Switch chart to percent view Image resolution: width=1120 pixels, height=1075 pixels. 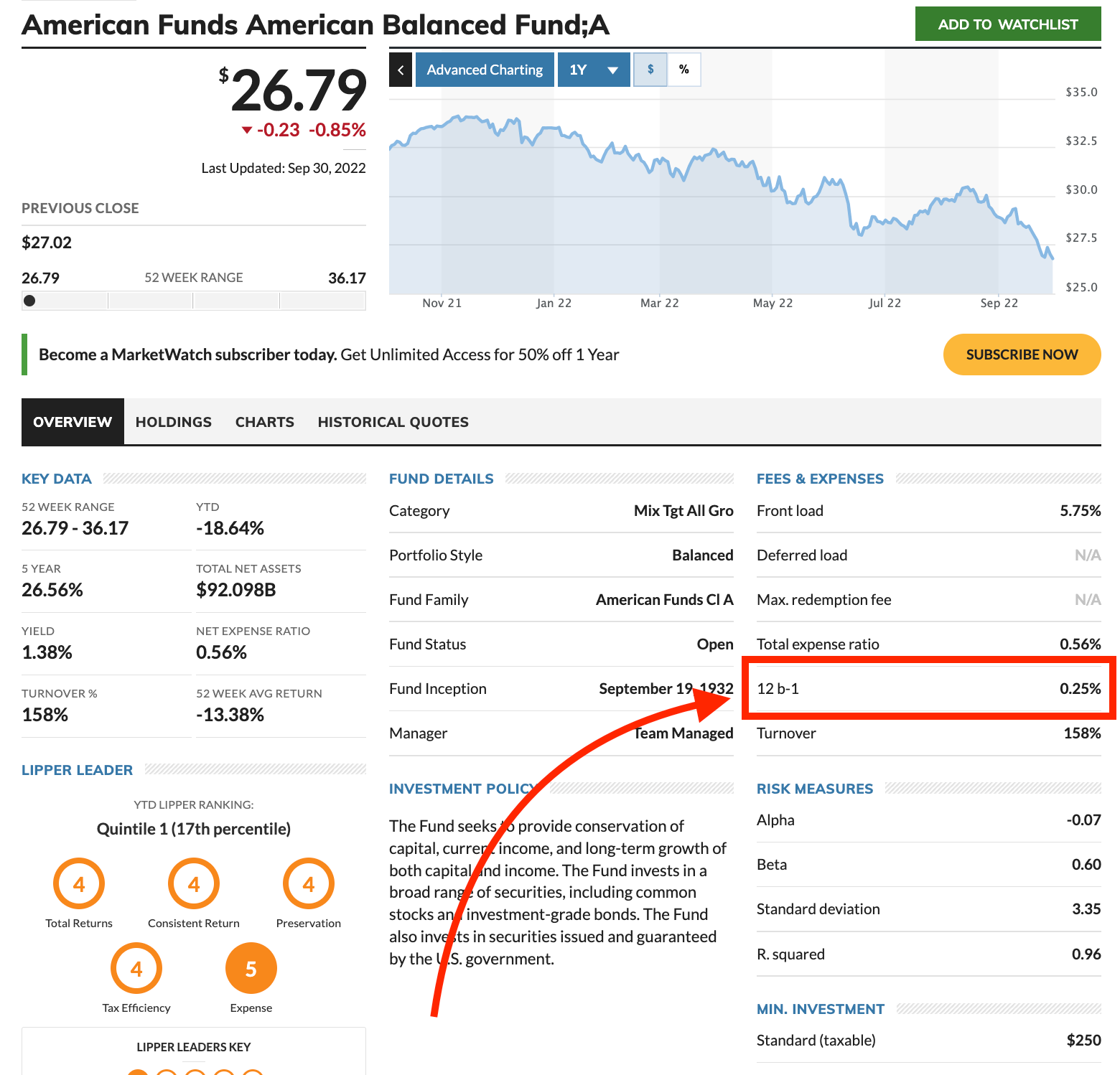click(684, 70)
